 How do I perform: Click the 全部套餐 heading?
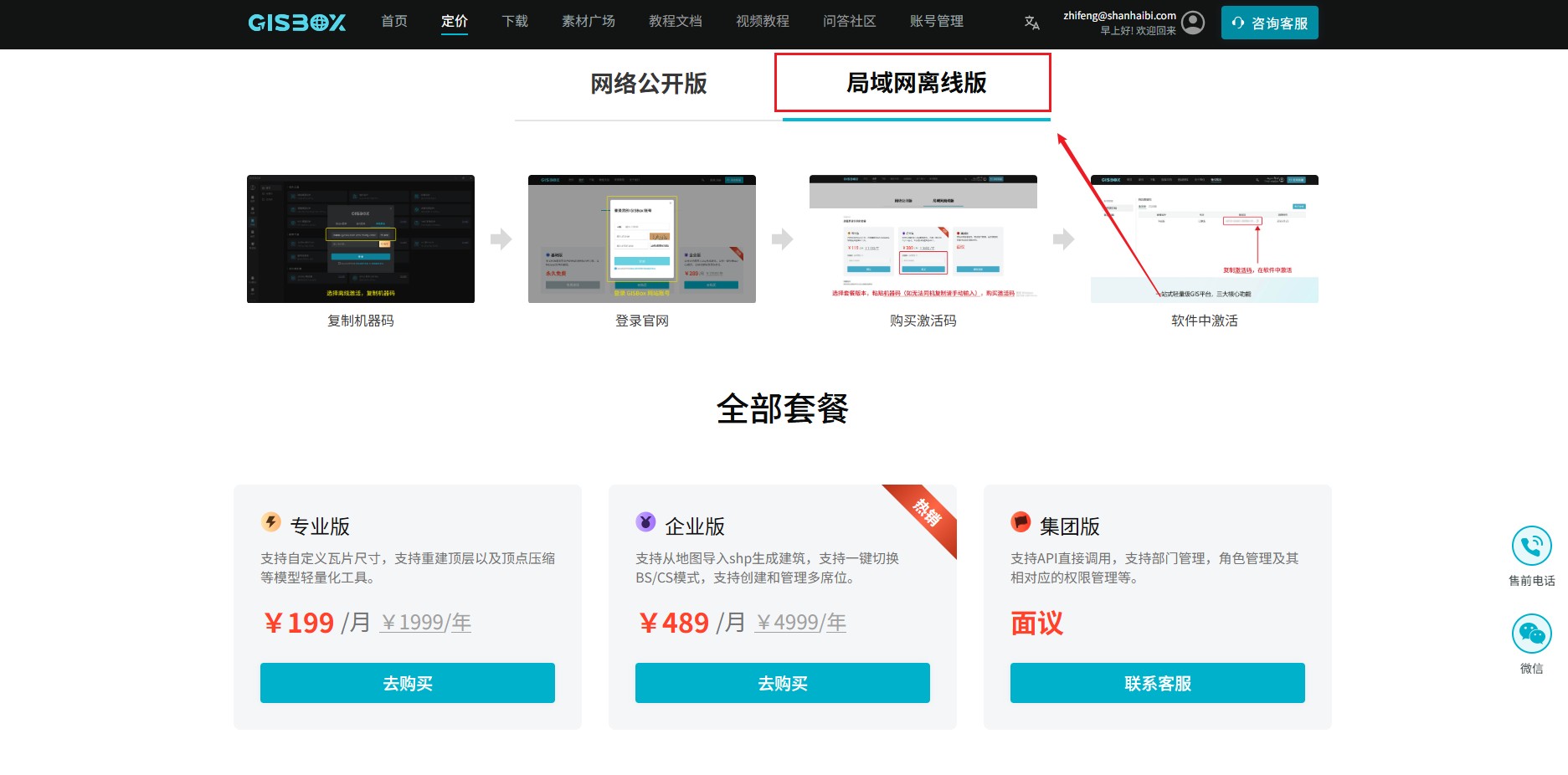pyautogui.click(x=783, y=408)
